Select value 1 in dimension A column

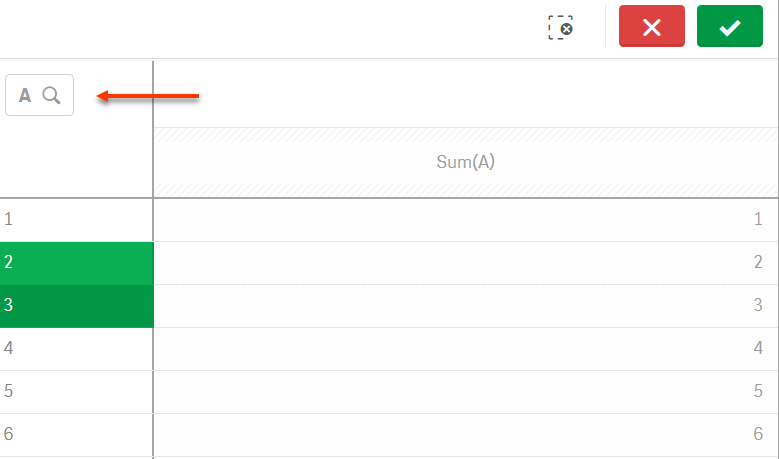coord(76,219)
